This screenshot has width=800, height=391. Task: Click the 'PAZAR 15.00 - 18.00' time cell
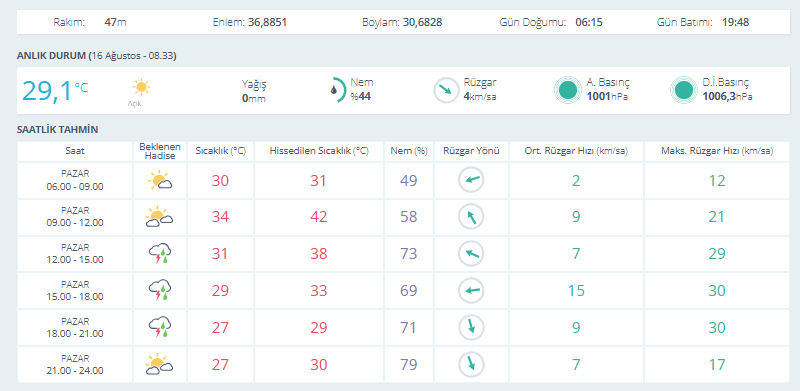coord(75,290)
